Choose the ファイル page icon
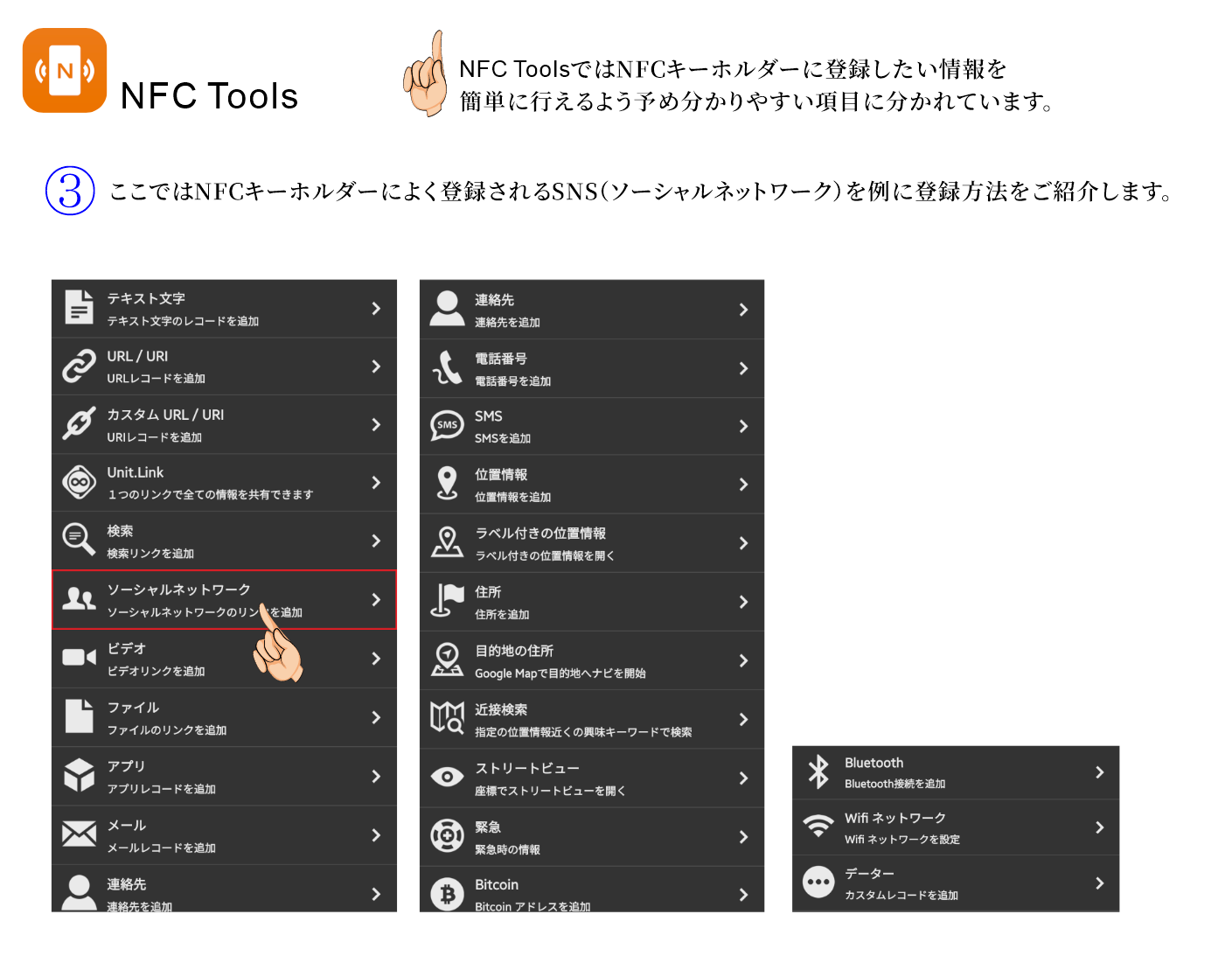 click(79, 715)
